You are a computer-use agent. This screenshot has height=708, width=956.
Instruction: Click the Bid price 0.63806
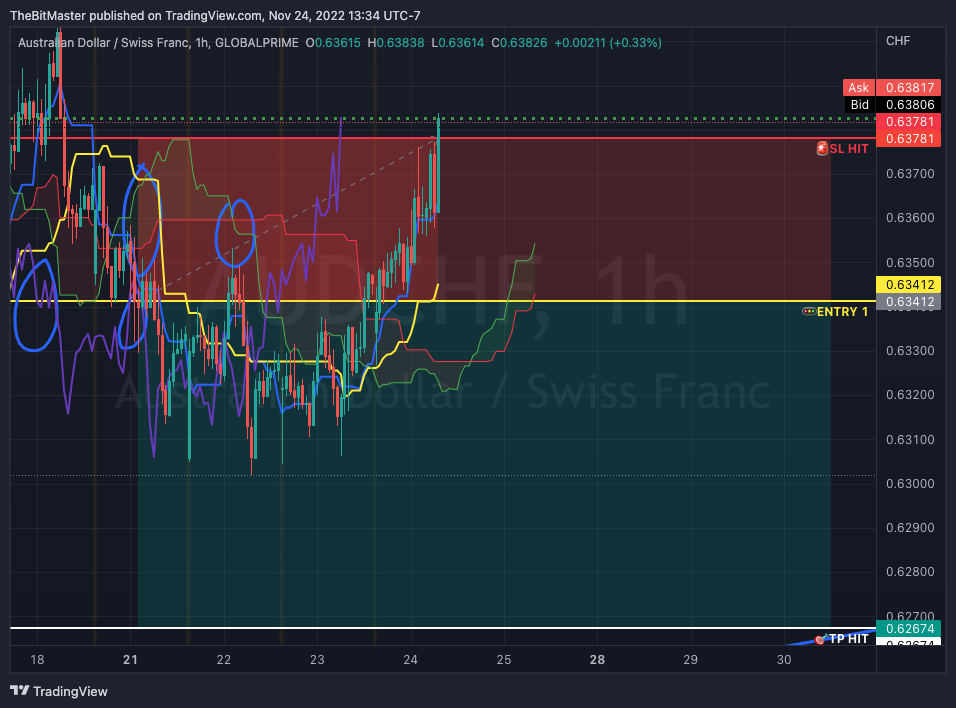point(909,105)
